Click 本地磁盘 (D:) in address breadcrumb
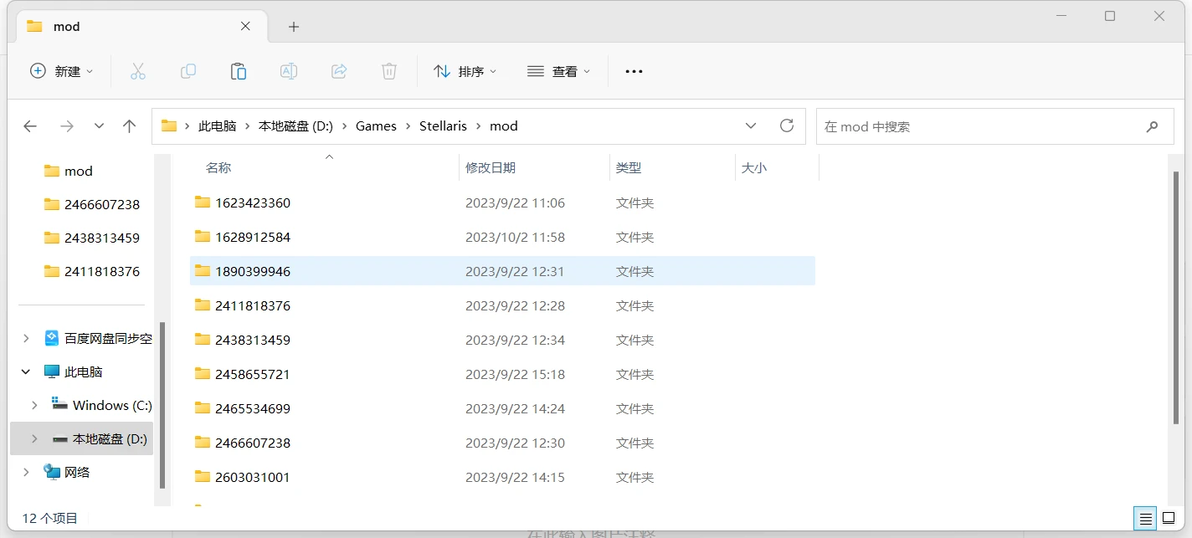Screen dimensions: 1192x538 pyautogui.click(x=295, y=126)
